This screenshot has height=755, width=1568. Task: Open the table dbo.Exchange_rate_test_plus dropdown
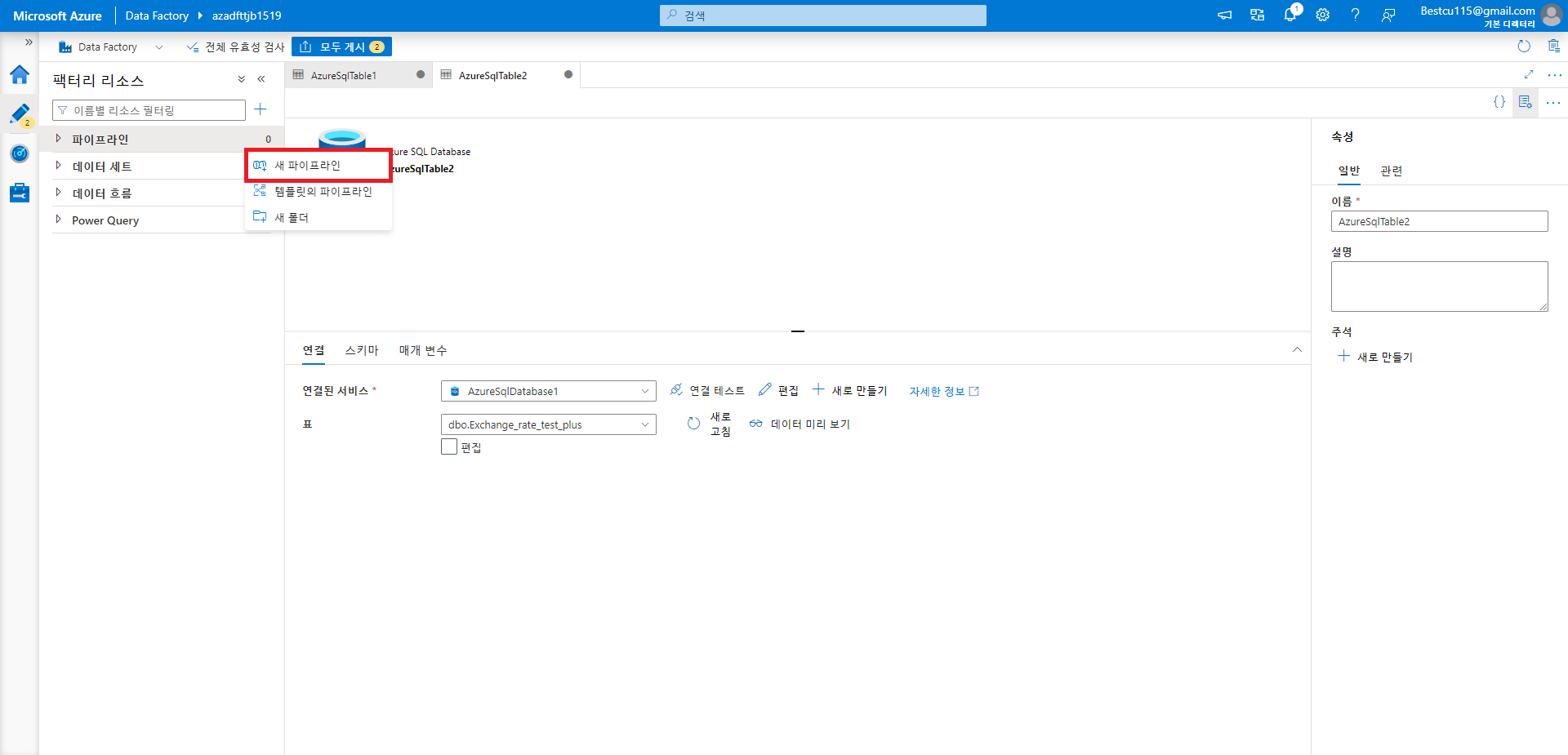point(549,424)
